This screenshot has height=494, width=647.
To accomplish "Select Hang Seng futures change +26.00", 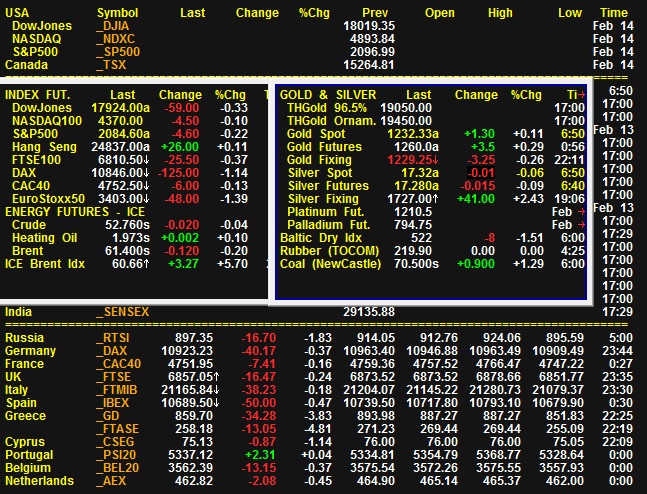I will pos(180,147).
